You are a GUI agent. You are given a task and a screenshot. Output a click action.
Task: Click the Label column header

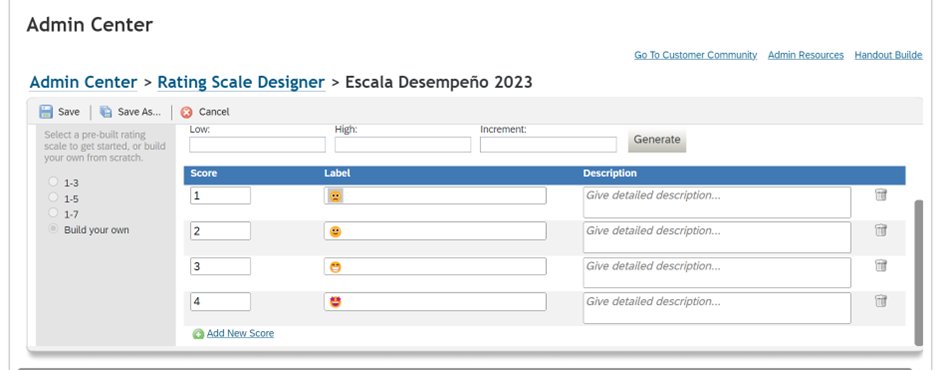(337, 173)
